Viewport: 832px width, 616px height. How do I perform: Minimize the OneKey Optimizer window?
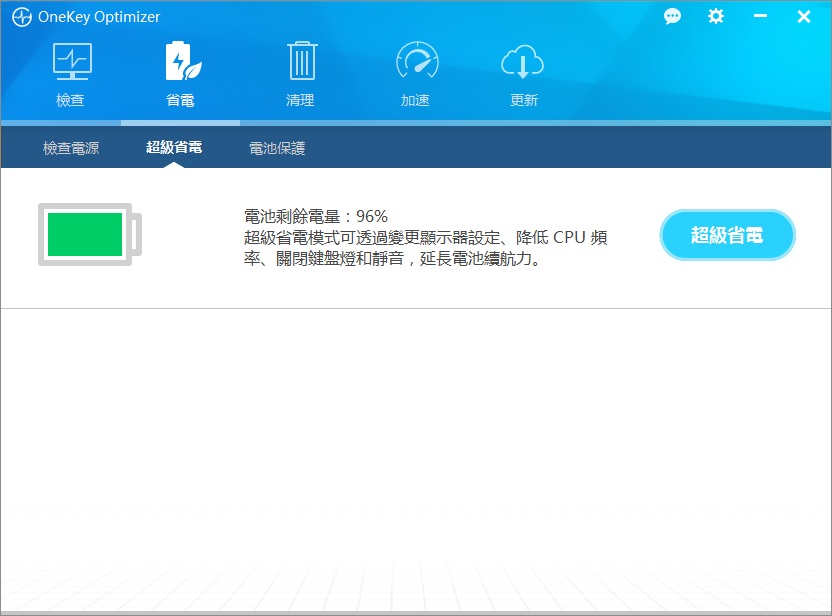point(760,16)
